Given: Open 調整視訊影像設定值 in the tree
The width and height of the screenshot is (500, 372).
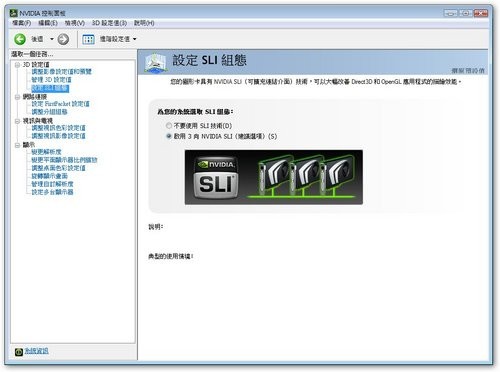Looking at the screenshot, I should click(58, 136).
